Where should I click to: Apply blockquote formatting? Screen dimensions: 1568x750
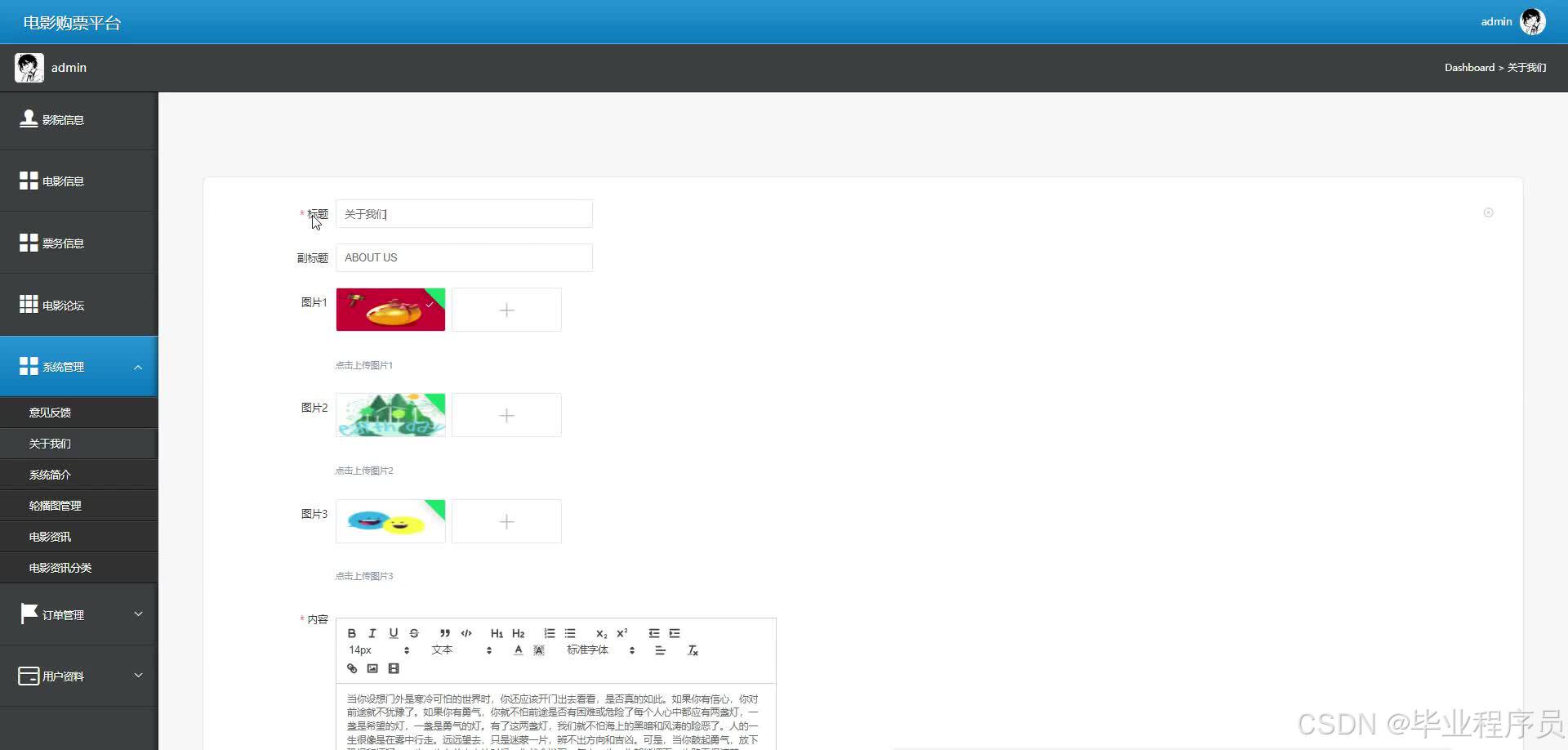(445, 633)
